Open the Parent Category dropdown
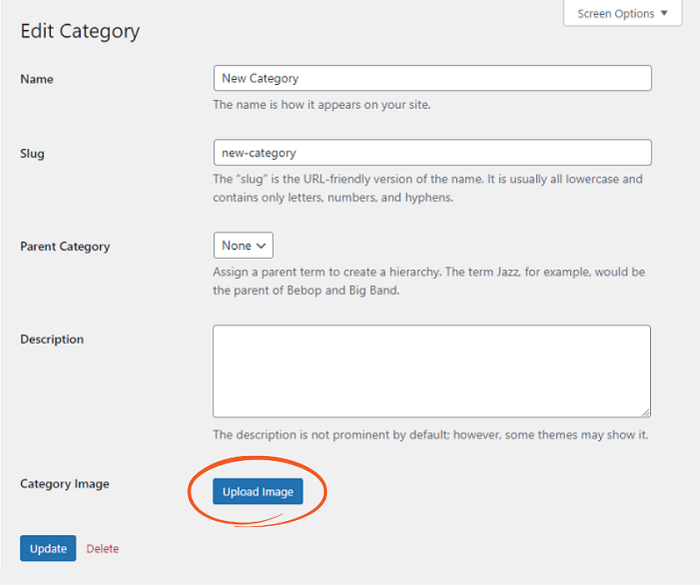This screenshot has width=700, height=585. click(243, 245)
